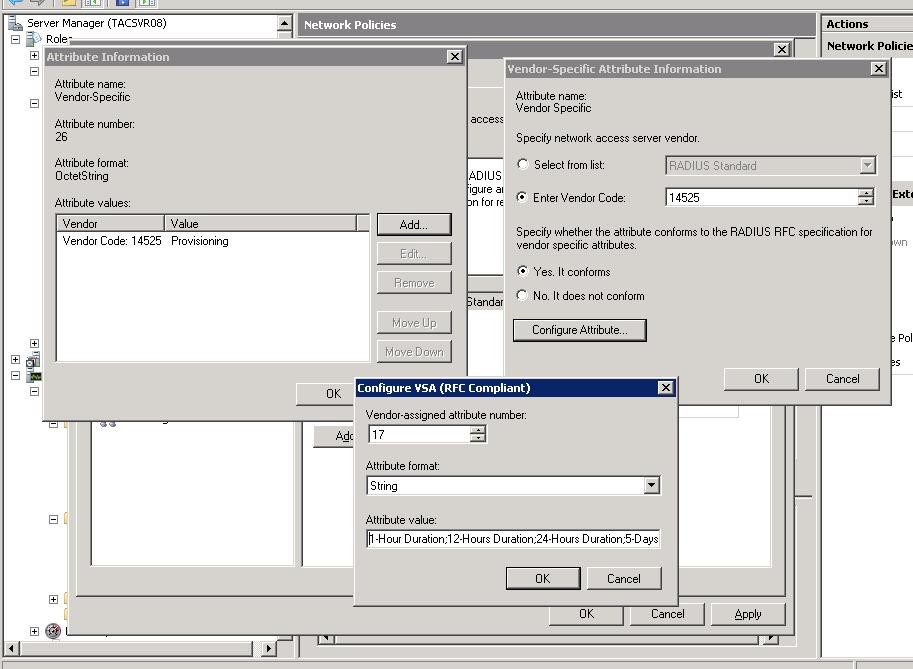Click Add in the Attribute Information dialog
Image resolution: width=913 pixels, height=669 pixels.
(413, 224)
